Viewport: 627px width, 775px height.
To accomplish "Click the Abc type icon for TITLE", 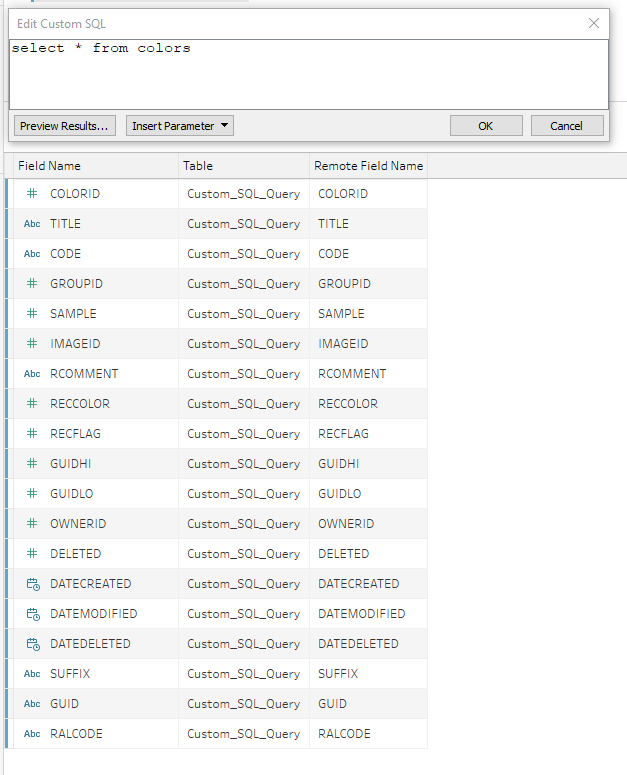I will click(x=32, y=223).
